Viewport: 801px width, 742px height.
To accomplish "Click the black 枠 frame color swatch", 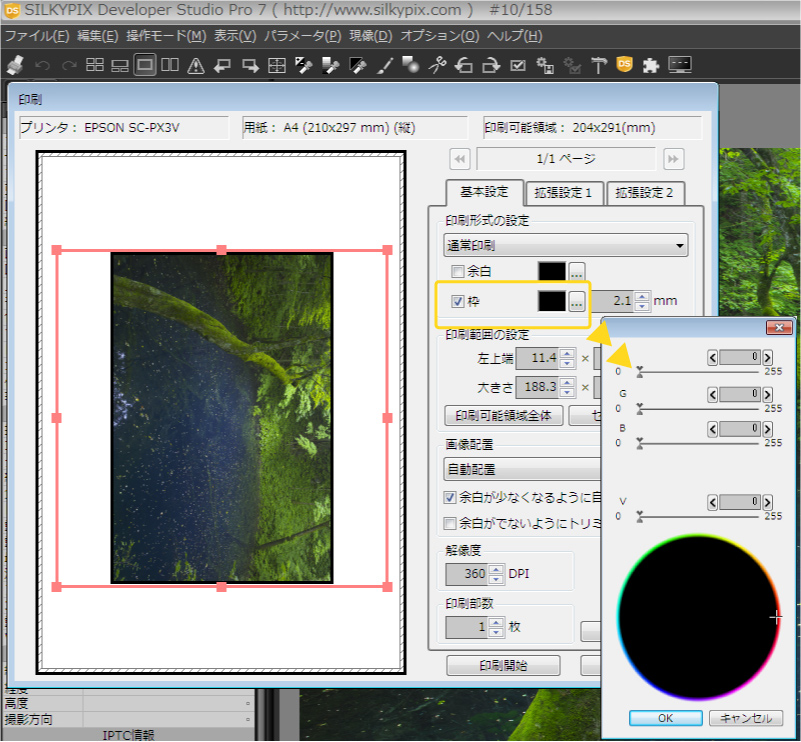I will pos(552,301).
